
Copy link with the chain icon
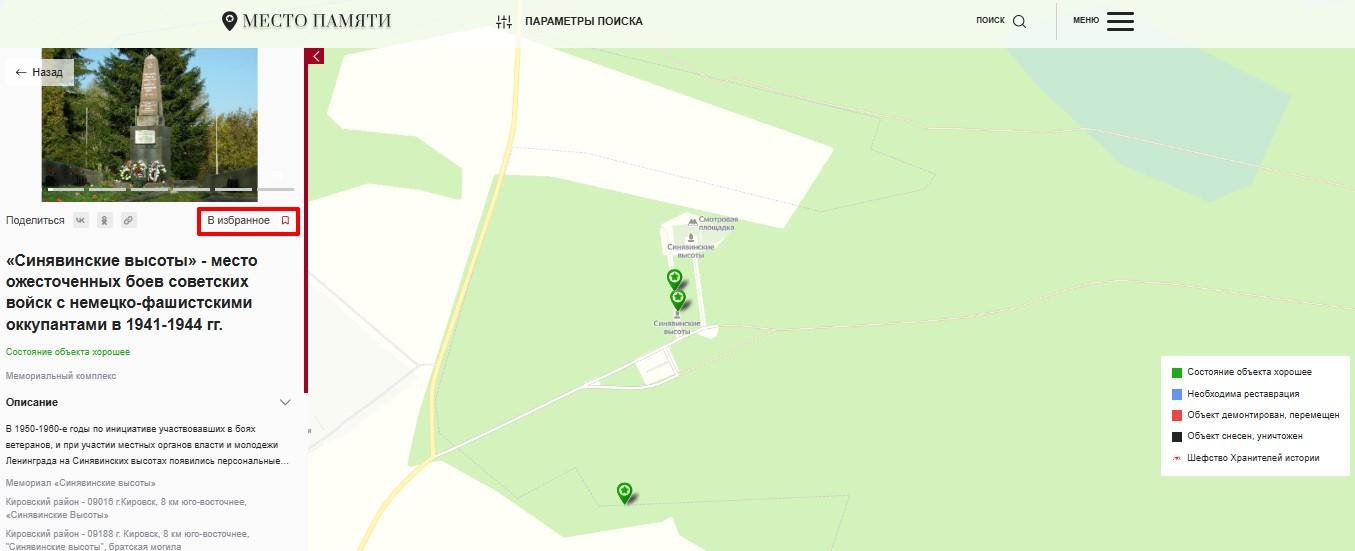pyautogui.click(x=128, y=220)
